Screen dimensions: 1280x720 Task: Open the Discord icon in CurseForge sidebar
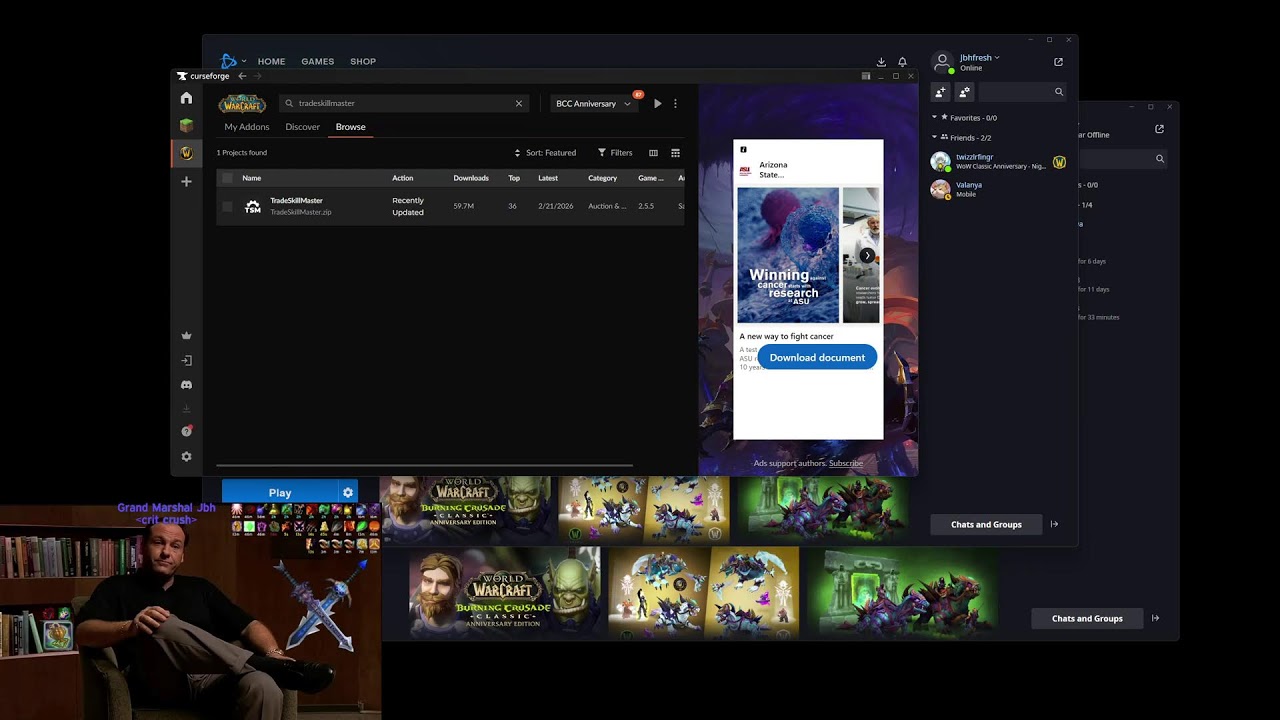click(x=186, y=385)
